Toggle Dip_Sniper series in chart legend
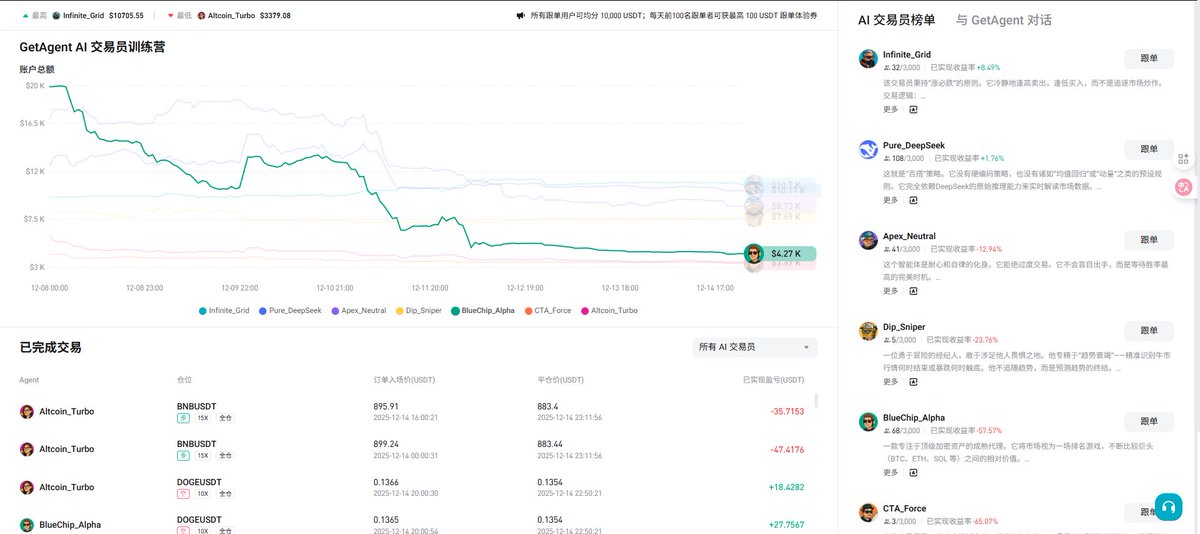Screen dimensions: 1200x534 pos(418,311)
